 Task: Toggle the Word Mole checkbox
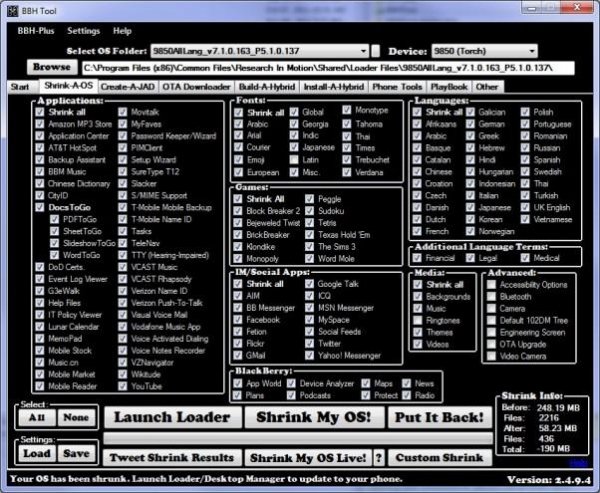click(x=310, y=259)
